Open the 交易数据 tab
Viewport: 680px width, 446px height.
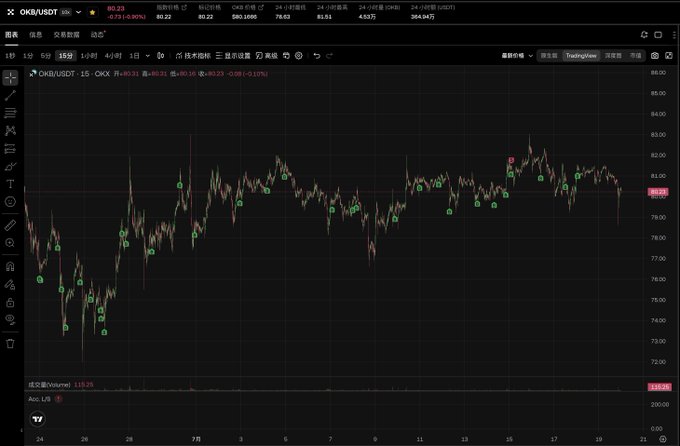click(66, 35)
